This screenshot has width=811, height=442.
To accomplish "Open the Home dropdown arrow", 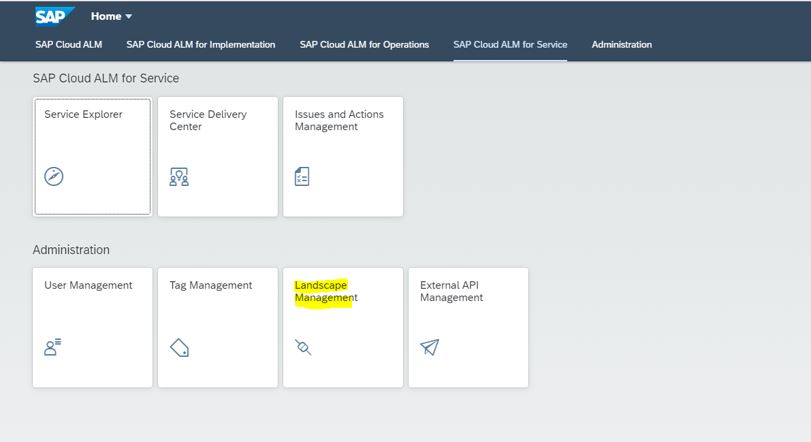I will click(x=129, y=17).
